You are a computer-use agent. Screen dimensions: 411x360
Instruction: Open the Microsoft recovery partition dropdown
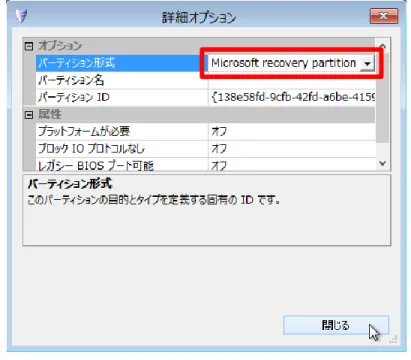coord(367,63)
